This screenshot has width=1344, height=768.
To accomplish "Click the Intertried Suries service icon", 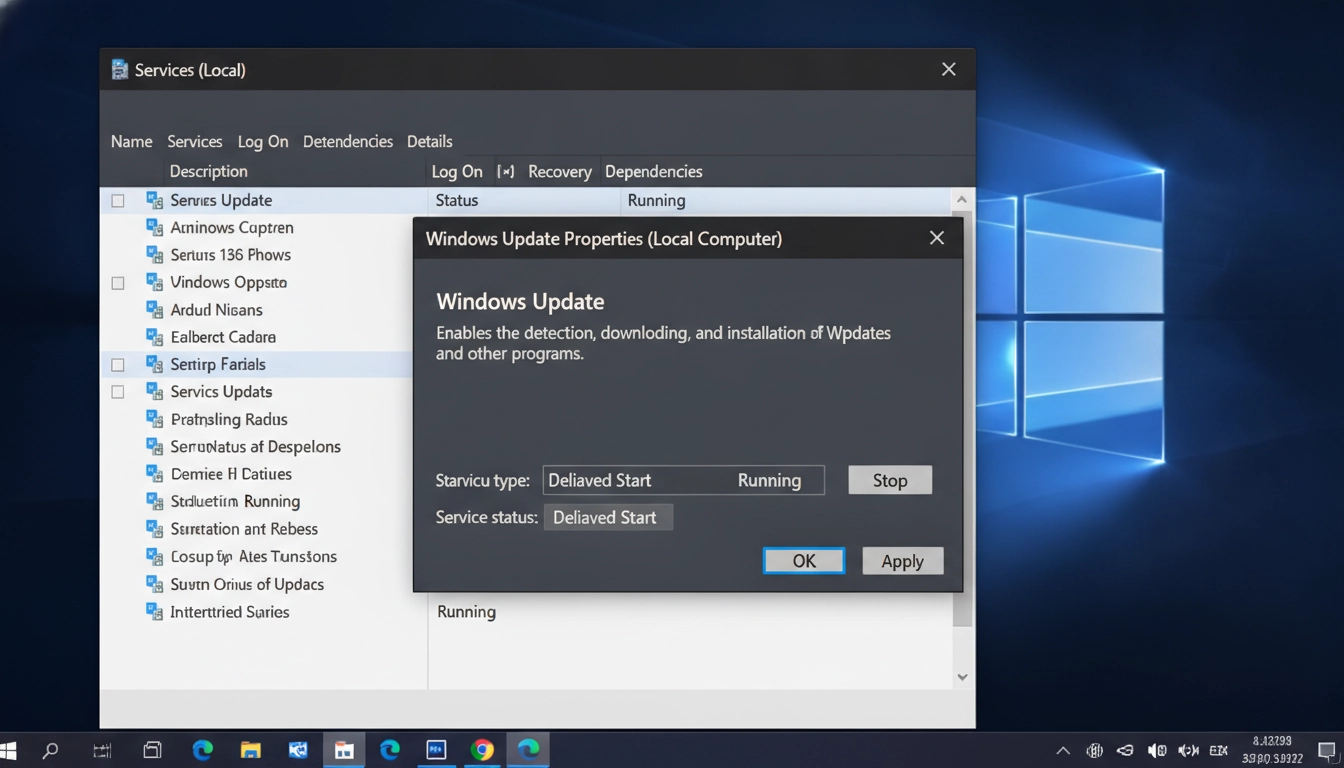I will tap(154, 611).
